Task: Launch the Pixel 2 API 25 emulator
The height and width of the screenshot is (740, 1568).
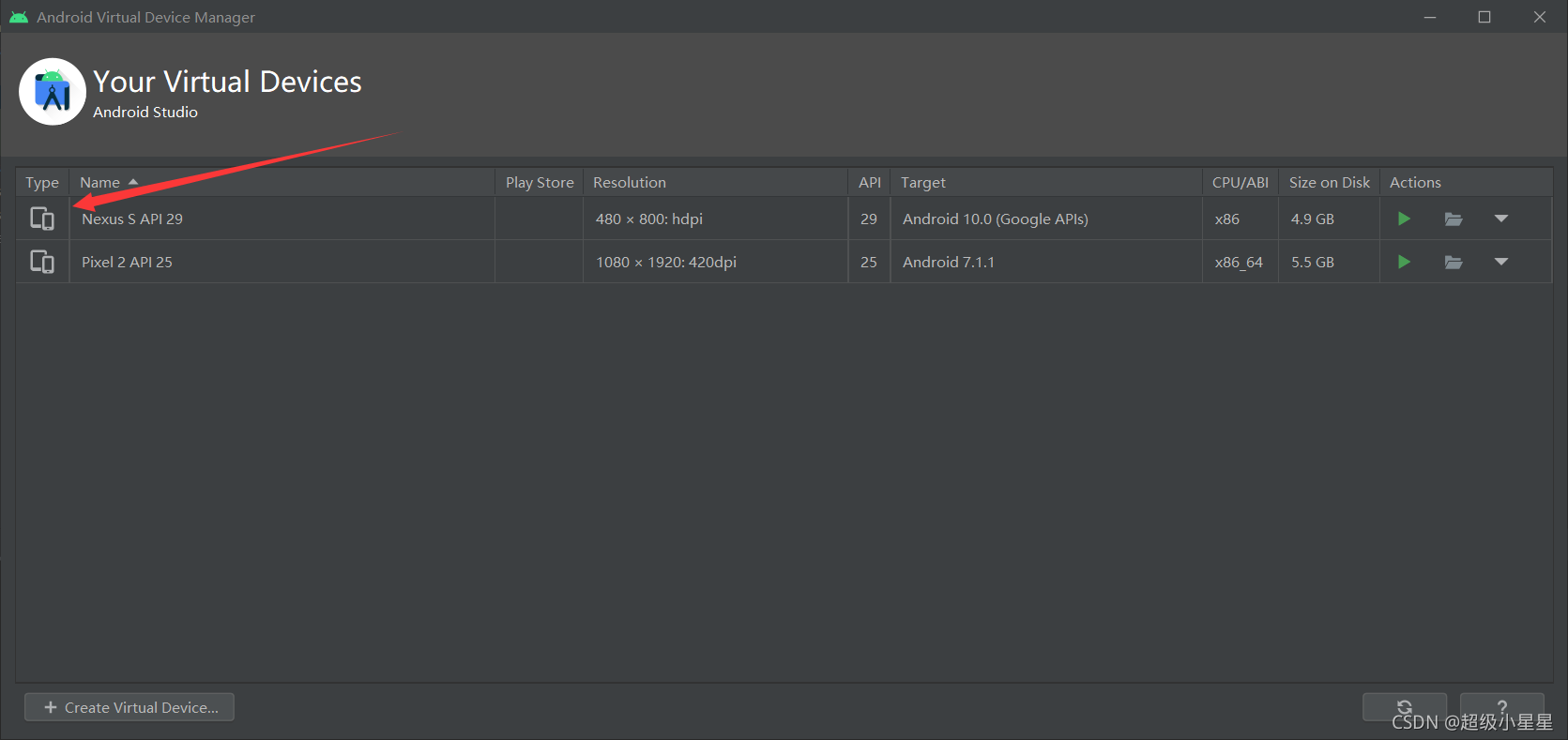Action: pyautogui.click(x=1404, y=262)
